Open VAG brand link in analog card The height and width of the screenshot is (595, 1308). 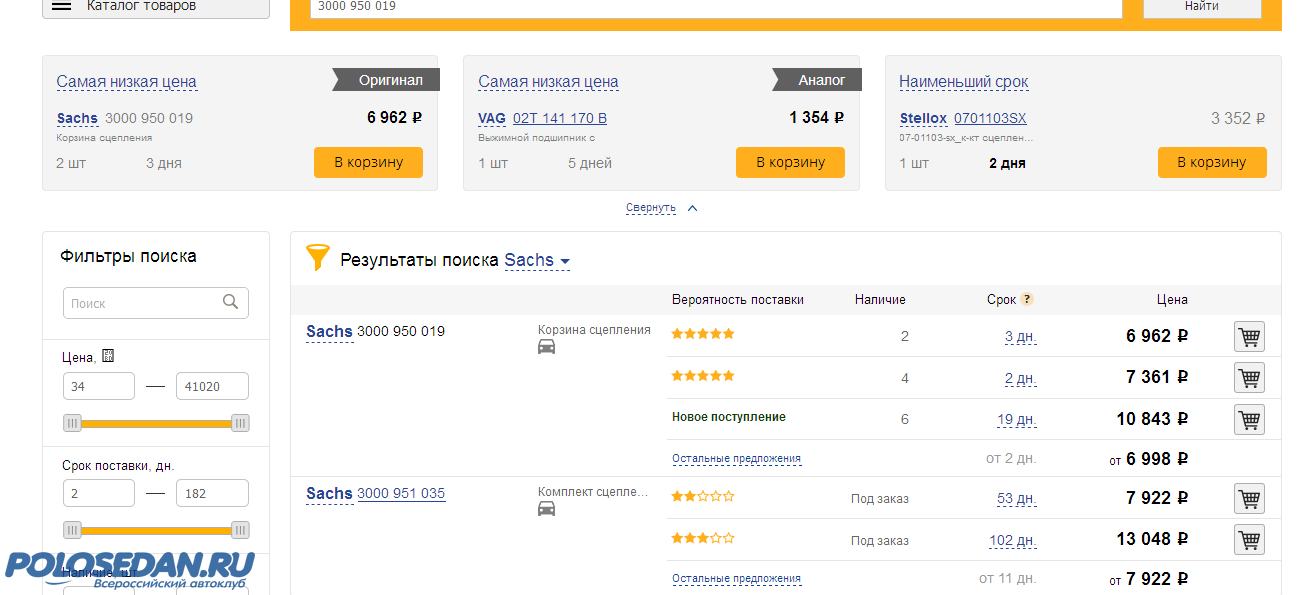492,118
